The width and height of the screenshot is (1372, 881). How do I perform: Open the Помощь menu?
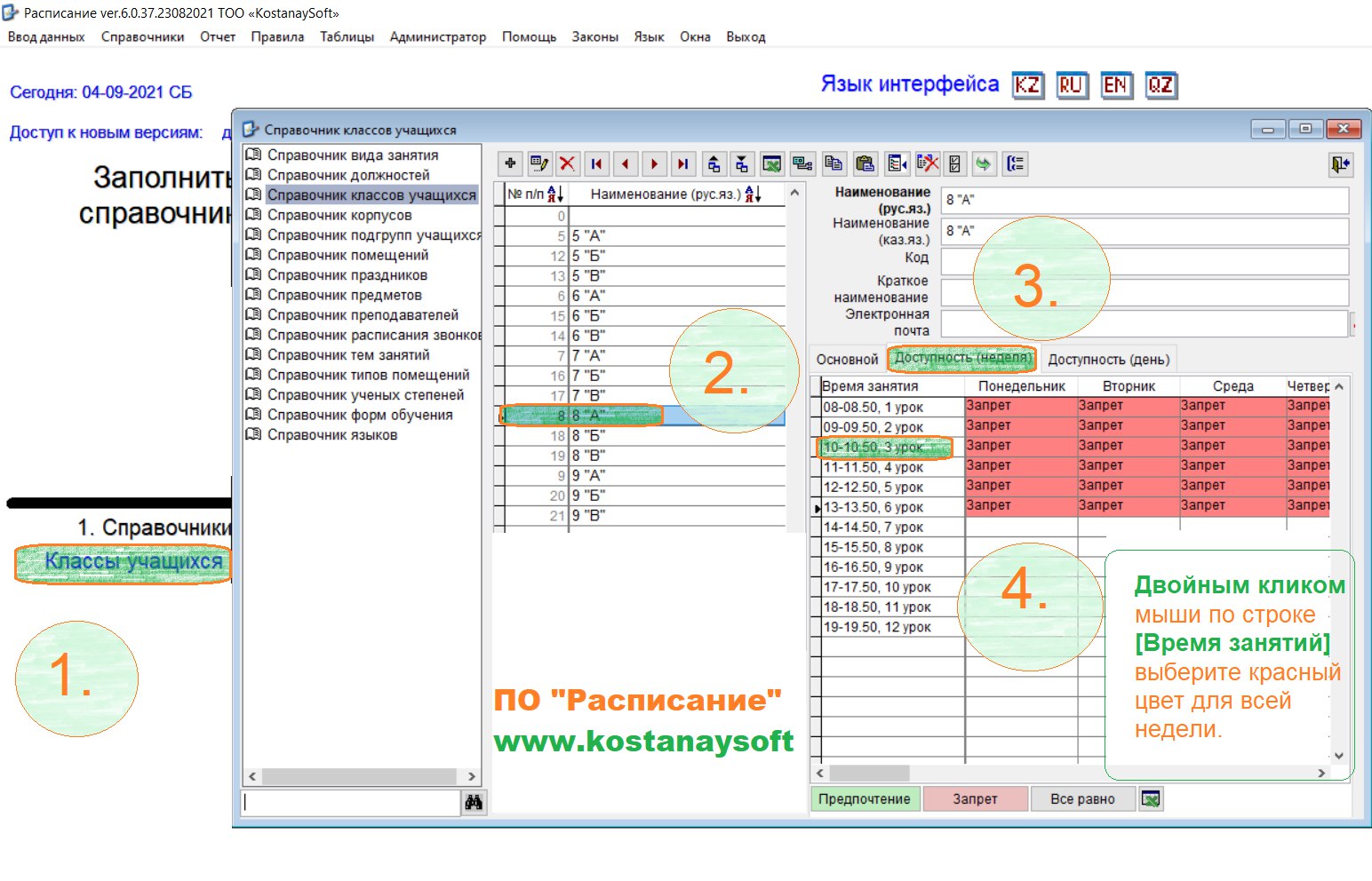pyautogui.click(x=529, y=37)
